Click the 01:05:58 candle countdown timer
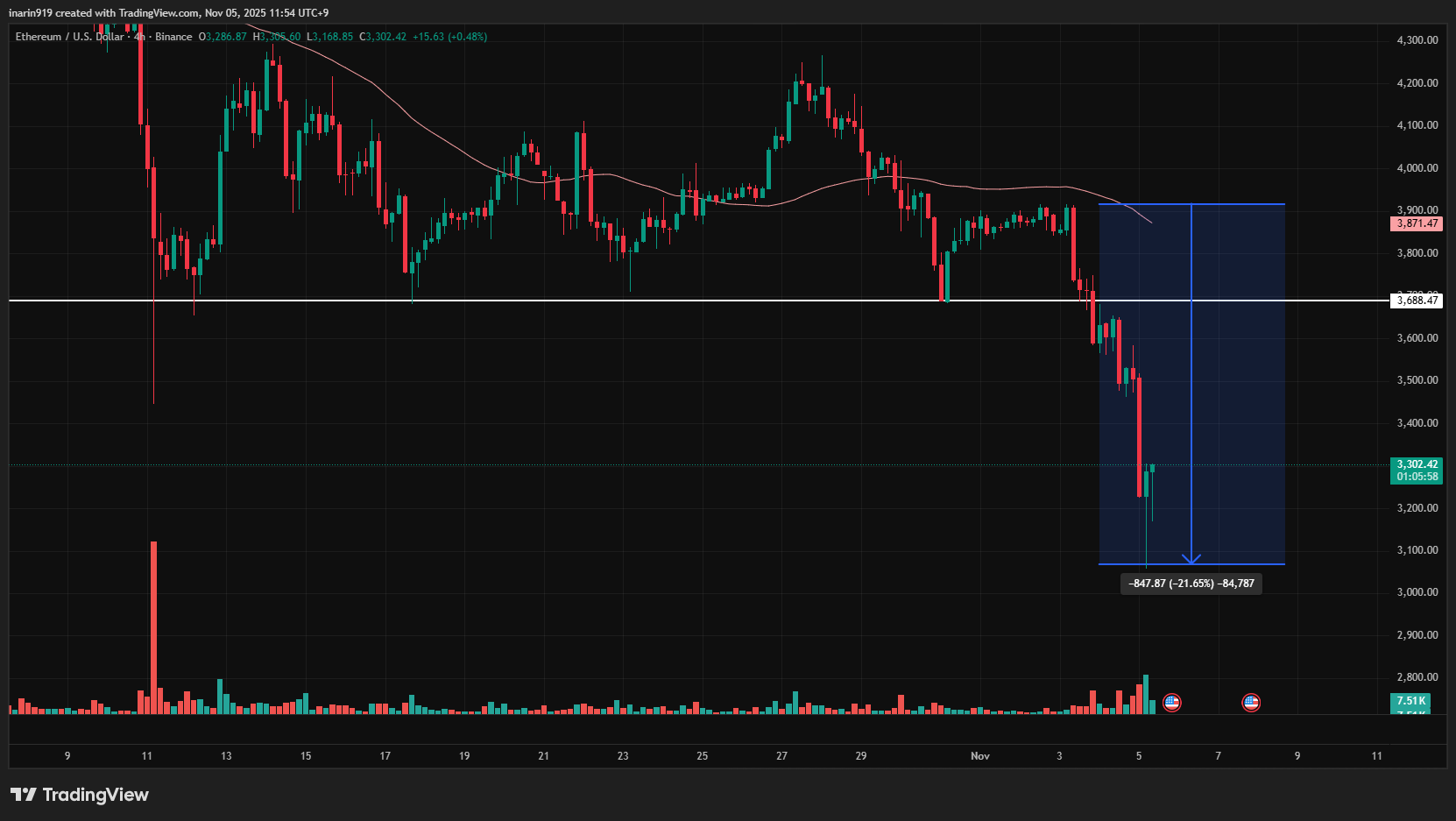Viewport: 1456px width, 821px height. [x=1416, y=477]
